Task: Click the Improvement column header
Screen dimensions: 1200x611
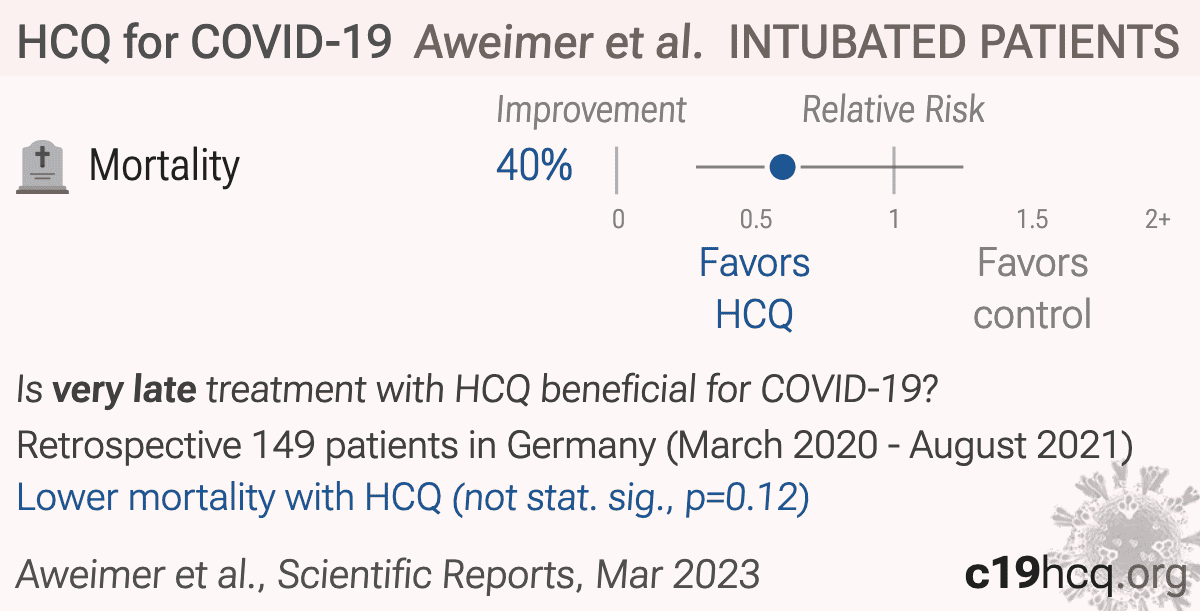Action: pyautogui.click(x=591, y=110)
